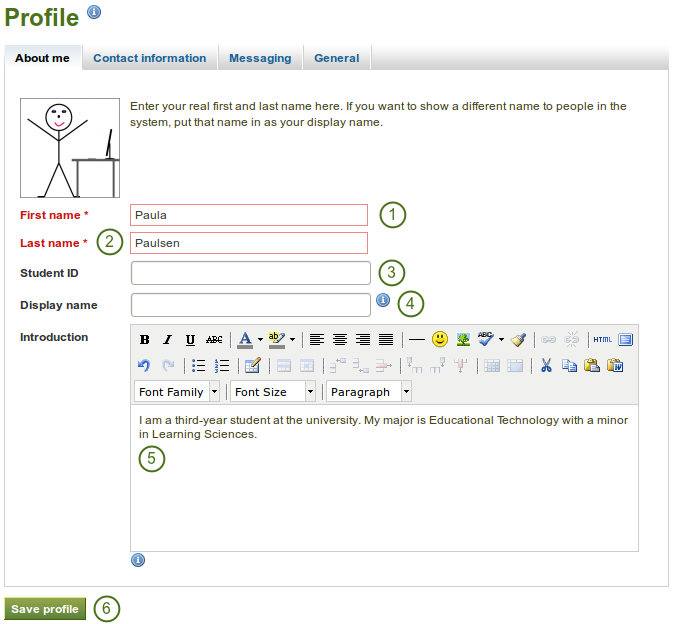The image size is (673, 624).
Task: Insert an emoticon with the smiley icon
Action: click(440, 340)
